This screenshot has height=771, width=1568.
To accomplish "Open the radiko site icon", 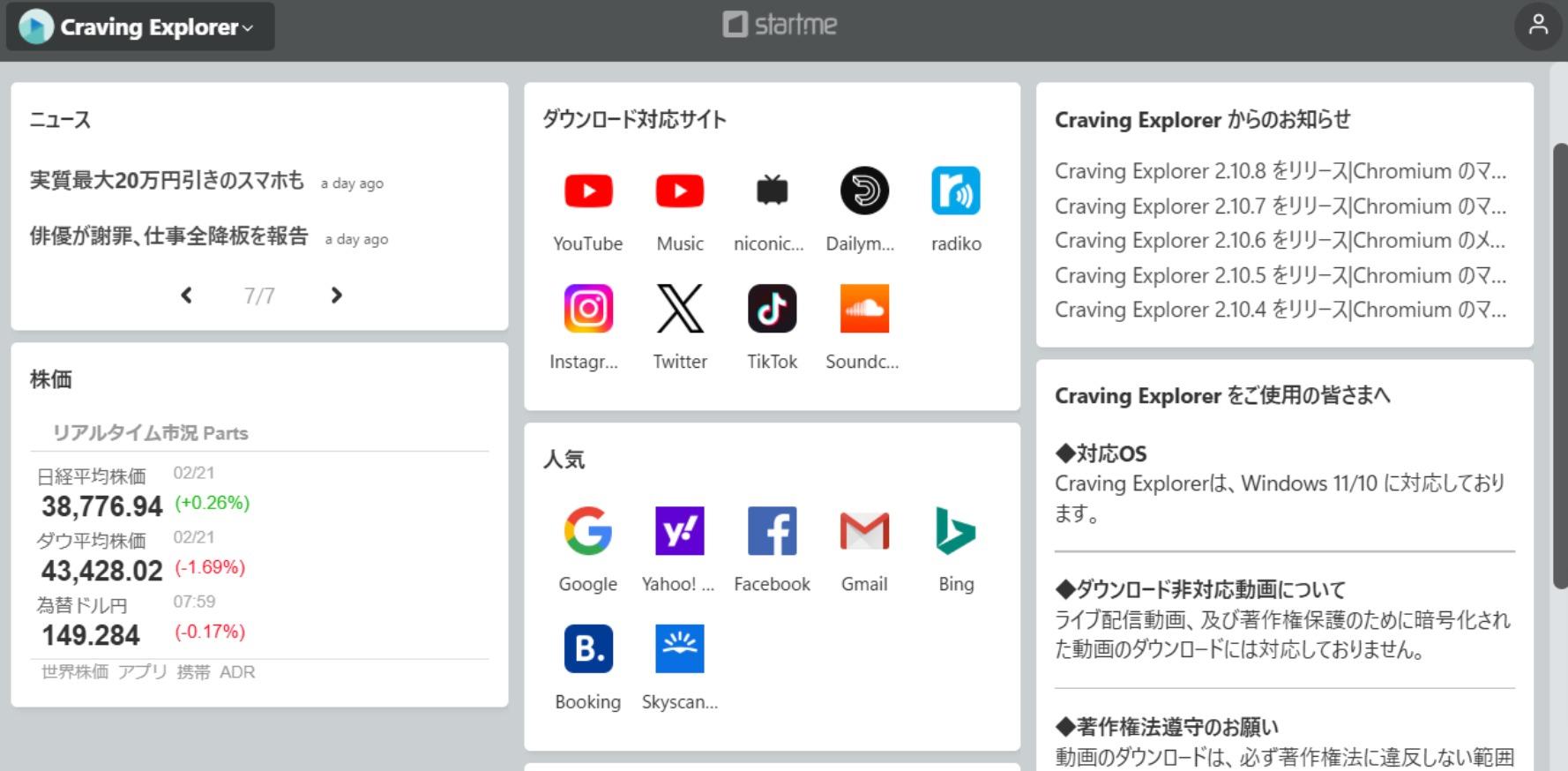I will tap(956, 191).
